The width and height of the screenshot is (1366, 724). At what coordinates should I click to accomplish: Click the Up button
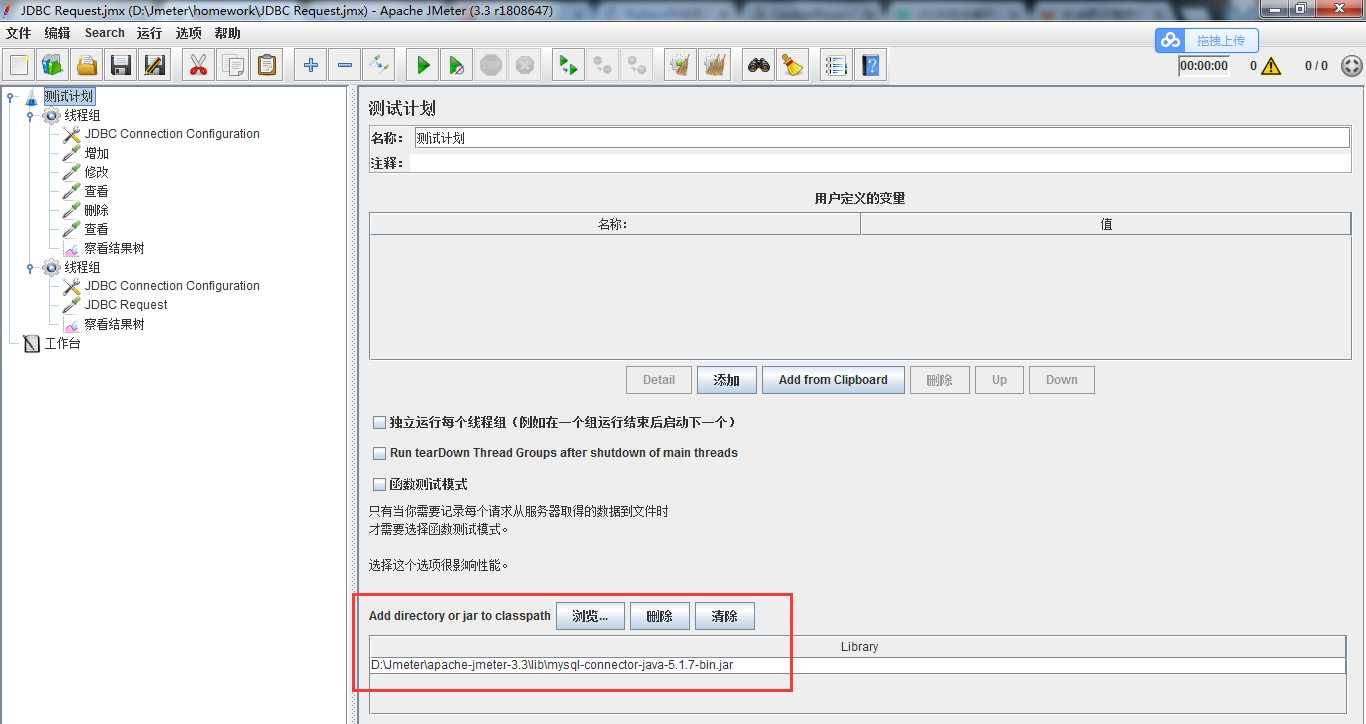click(999, 380)
